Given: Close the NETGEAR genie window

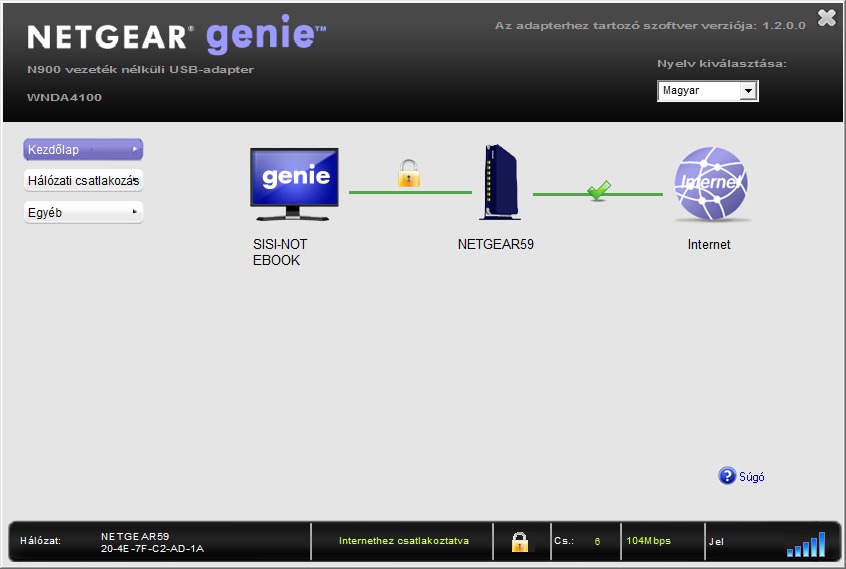Looking at the screenshot, I should point(826,18).
